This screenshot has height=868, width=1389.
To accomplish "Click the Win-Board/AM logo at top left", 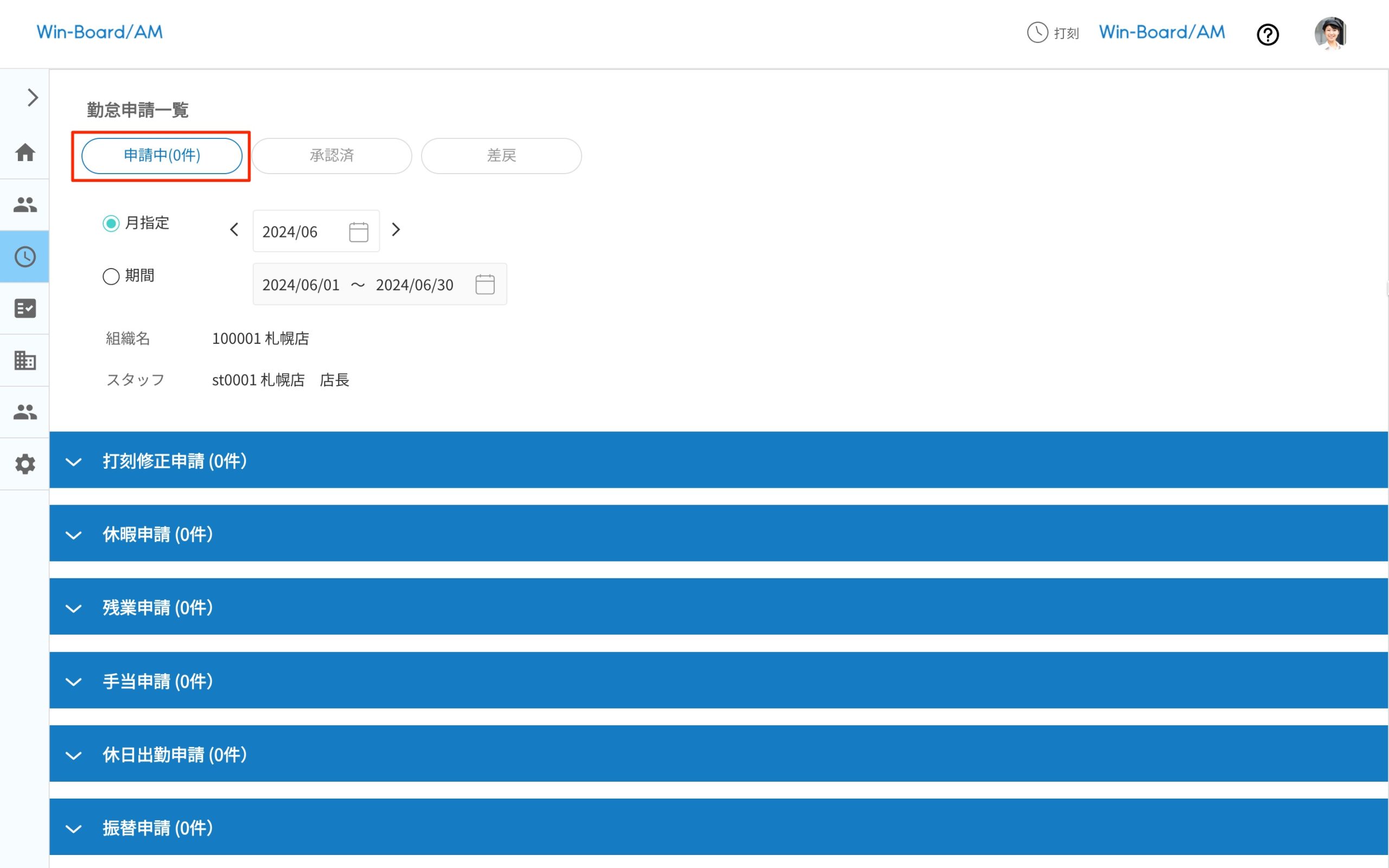I will [100, 32].
